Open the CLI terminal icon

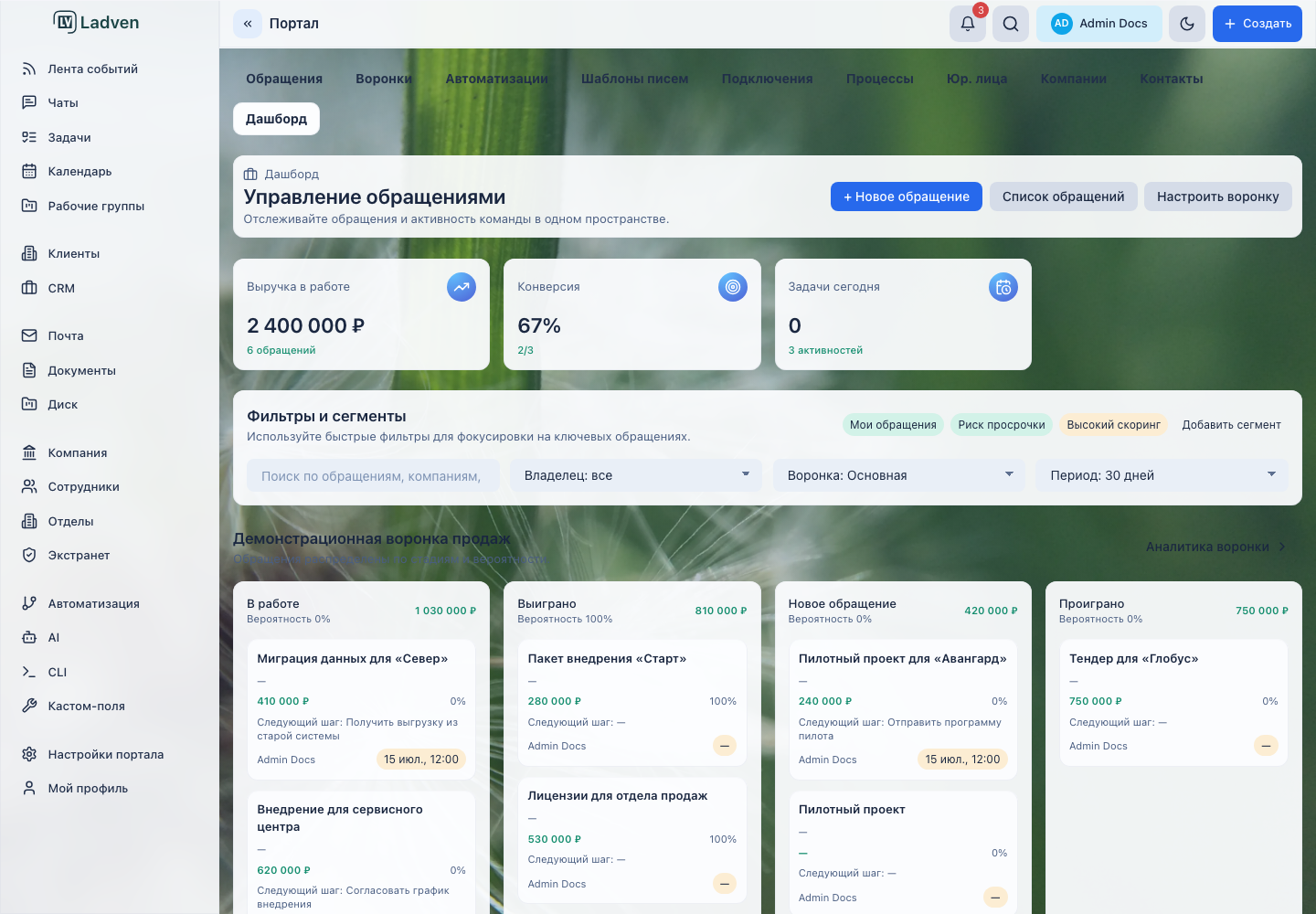29,672
